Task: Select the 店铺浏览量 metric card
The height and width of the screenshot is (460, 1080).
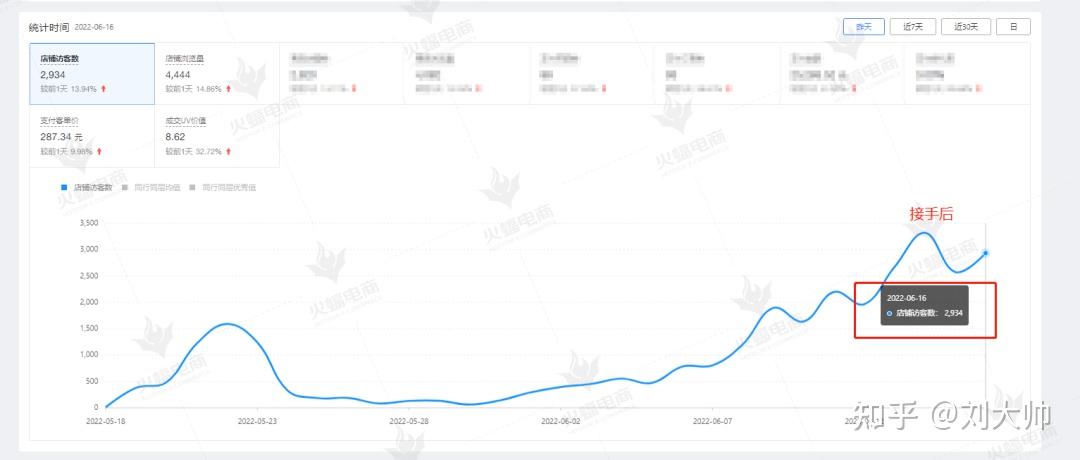Action: [217, 73]
